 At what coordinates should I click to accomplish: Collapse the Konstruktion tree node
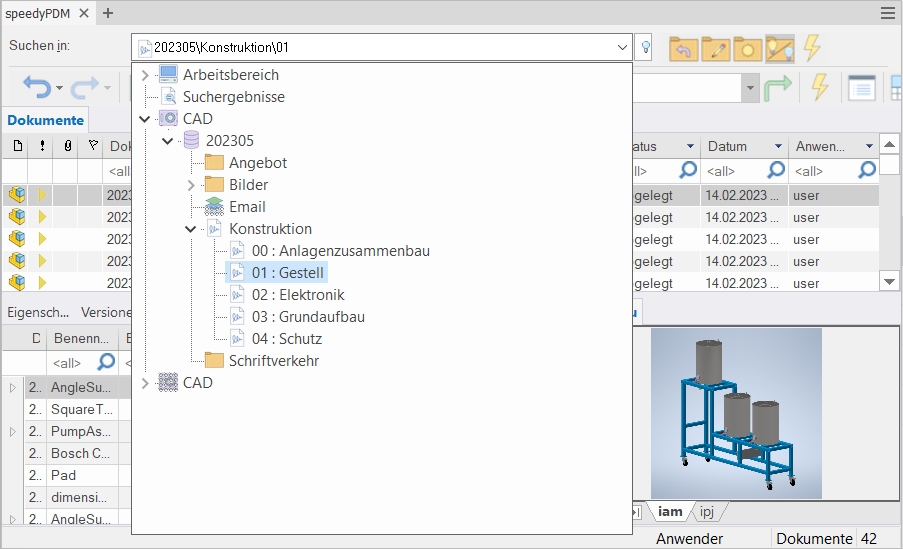[191, 229]
